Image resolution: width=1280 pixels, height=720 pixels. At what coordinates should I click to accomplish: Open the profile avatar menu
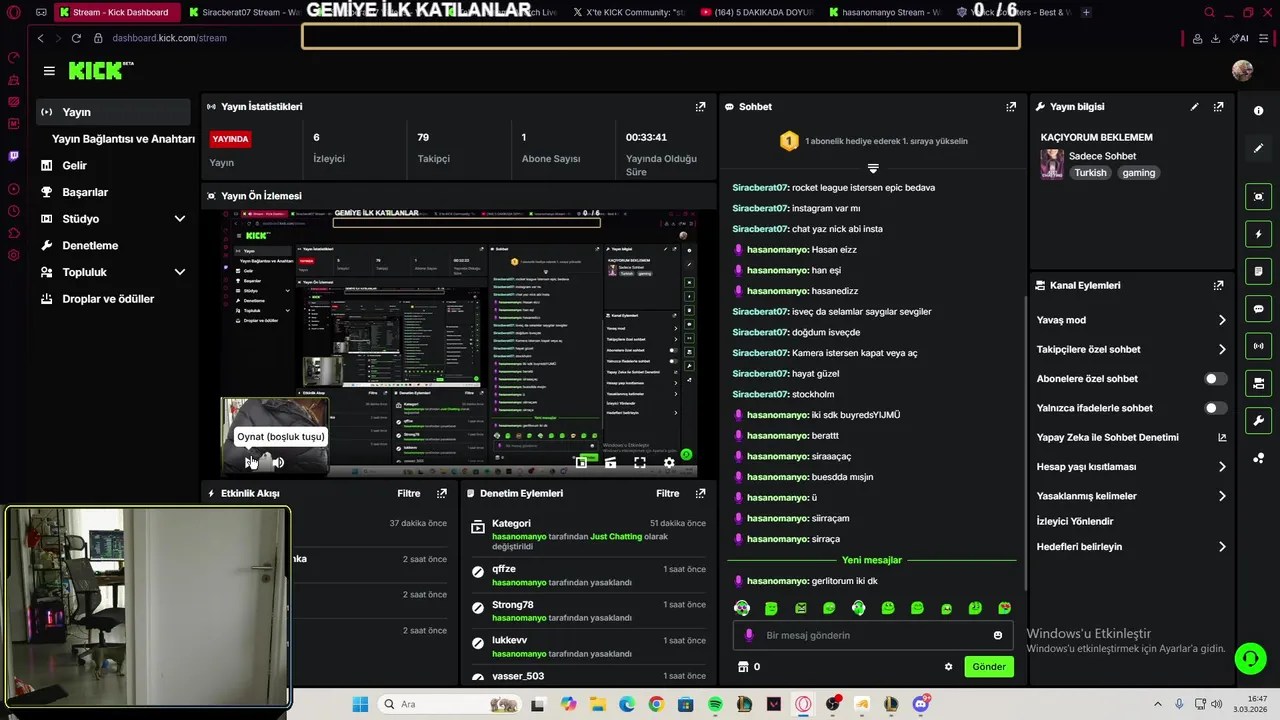(1242, 70)
